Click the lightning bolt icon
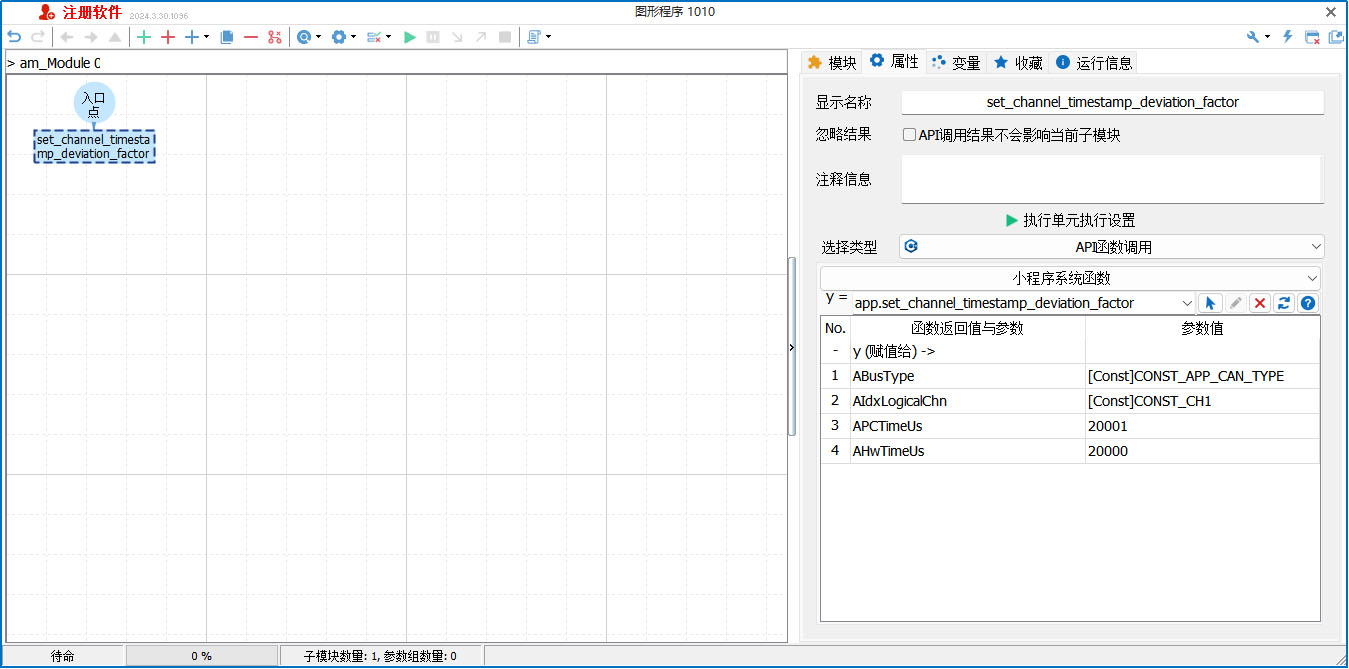Image resolution: width=1349 pixels, height=669 pixels. click(1288, 37)
